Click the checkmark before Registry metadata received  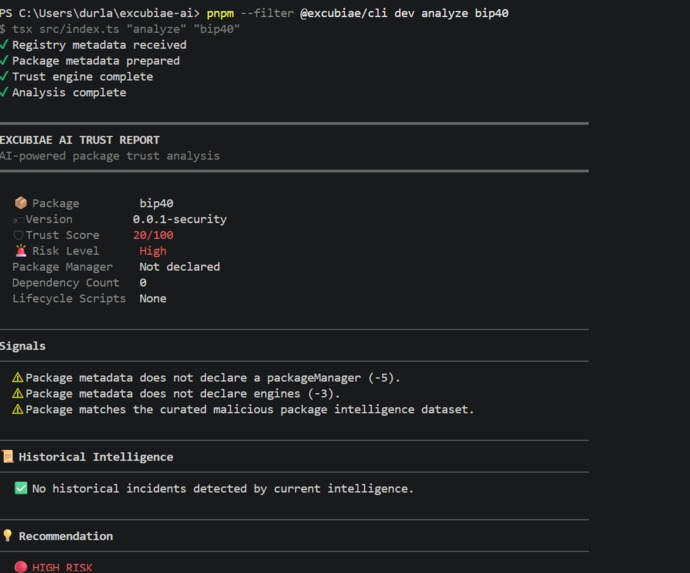click(x=4, y=44)
